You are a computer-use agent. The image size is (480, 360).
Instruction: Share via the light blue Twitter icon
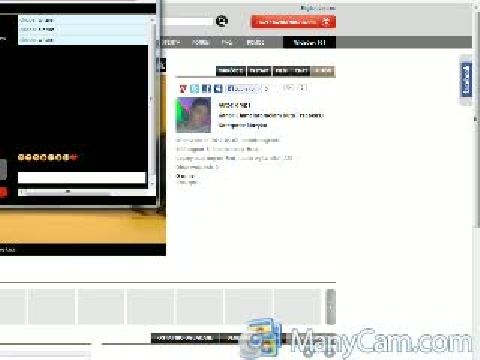coord(195,89)
